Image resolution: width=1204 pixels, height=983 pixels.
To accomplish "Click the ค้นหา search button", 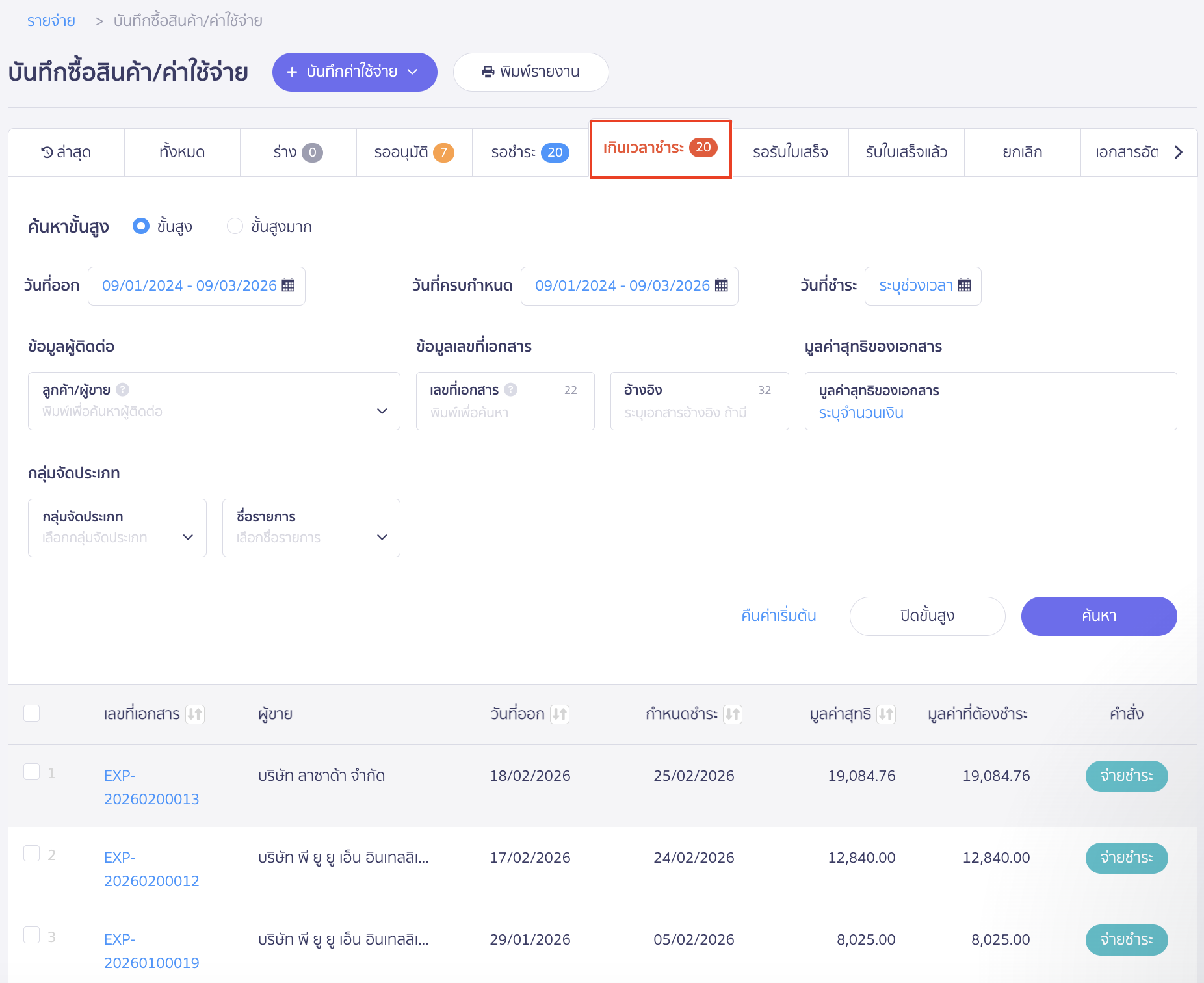I will pyautogui.click(x=1098, y=616).
